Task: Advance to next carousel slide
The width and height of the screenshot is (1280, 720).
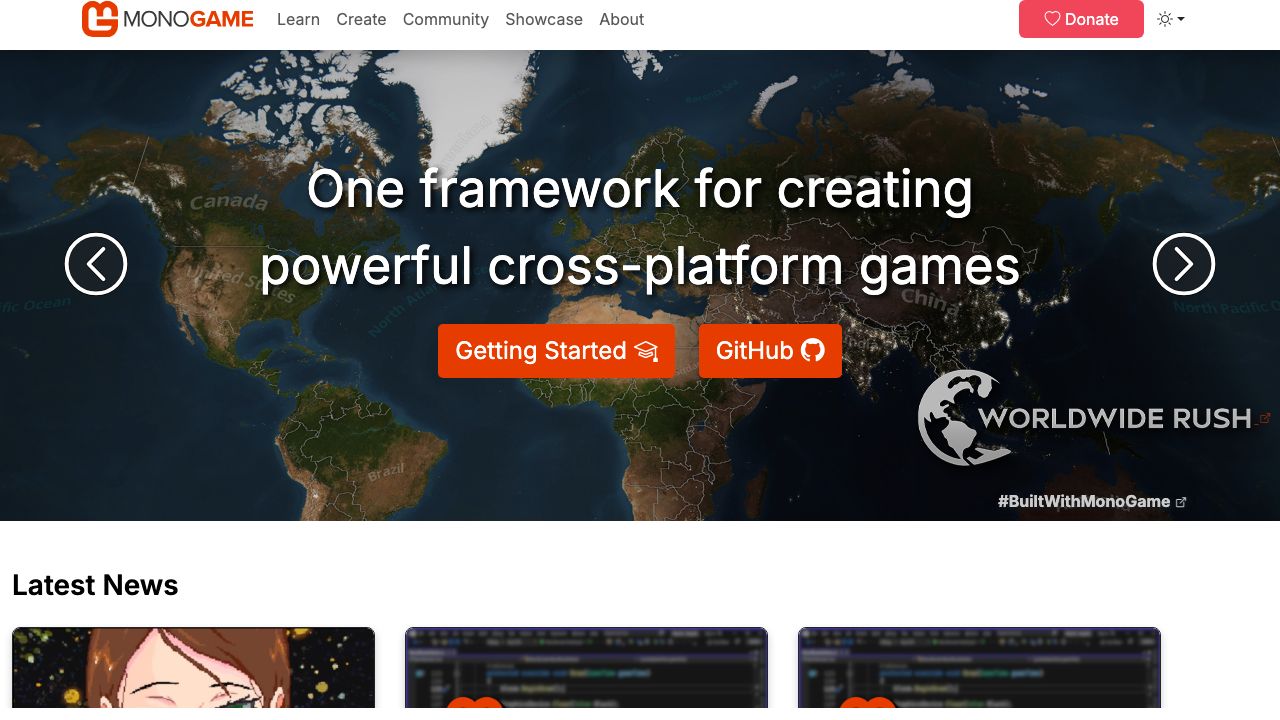Action: [1184, 264]
